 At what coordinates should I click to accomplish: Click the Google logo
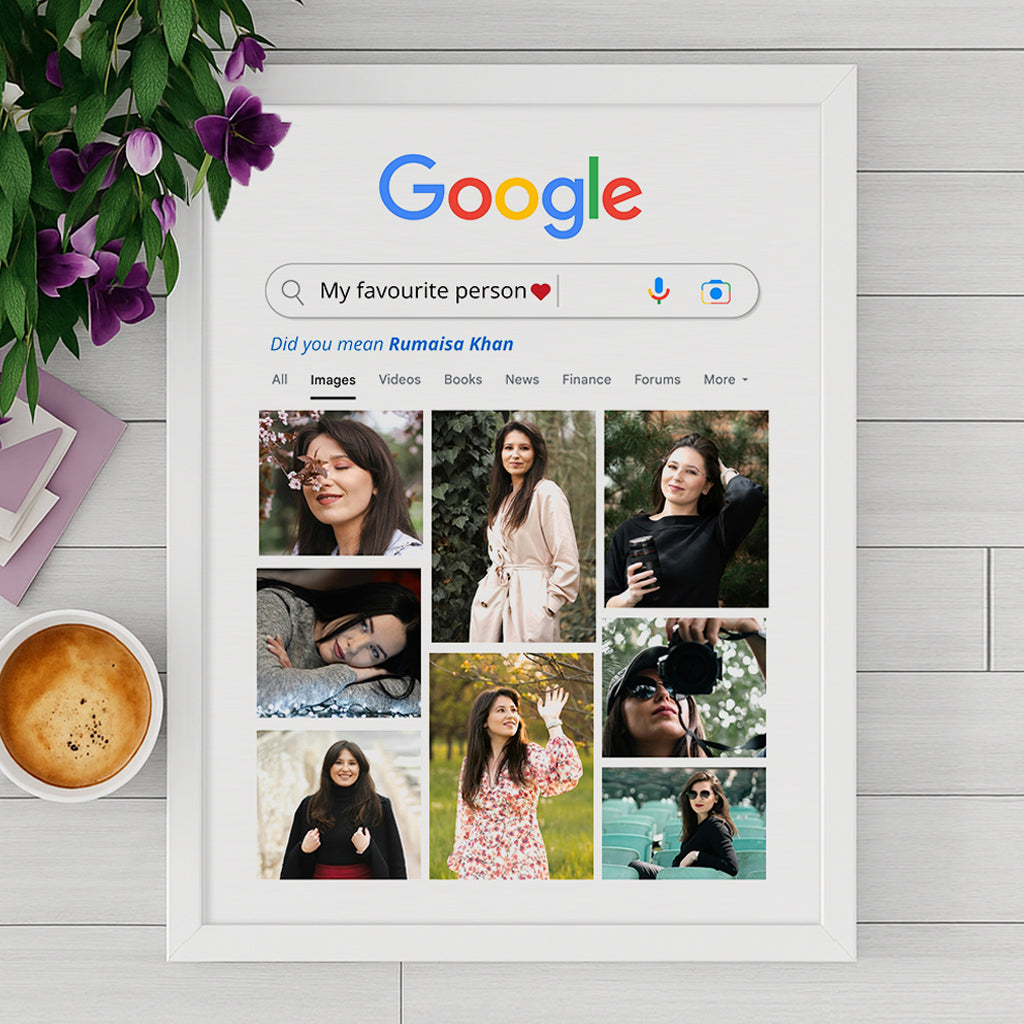click(510, 194)
